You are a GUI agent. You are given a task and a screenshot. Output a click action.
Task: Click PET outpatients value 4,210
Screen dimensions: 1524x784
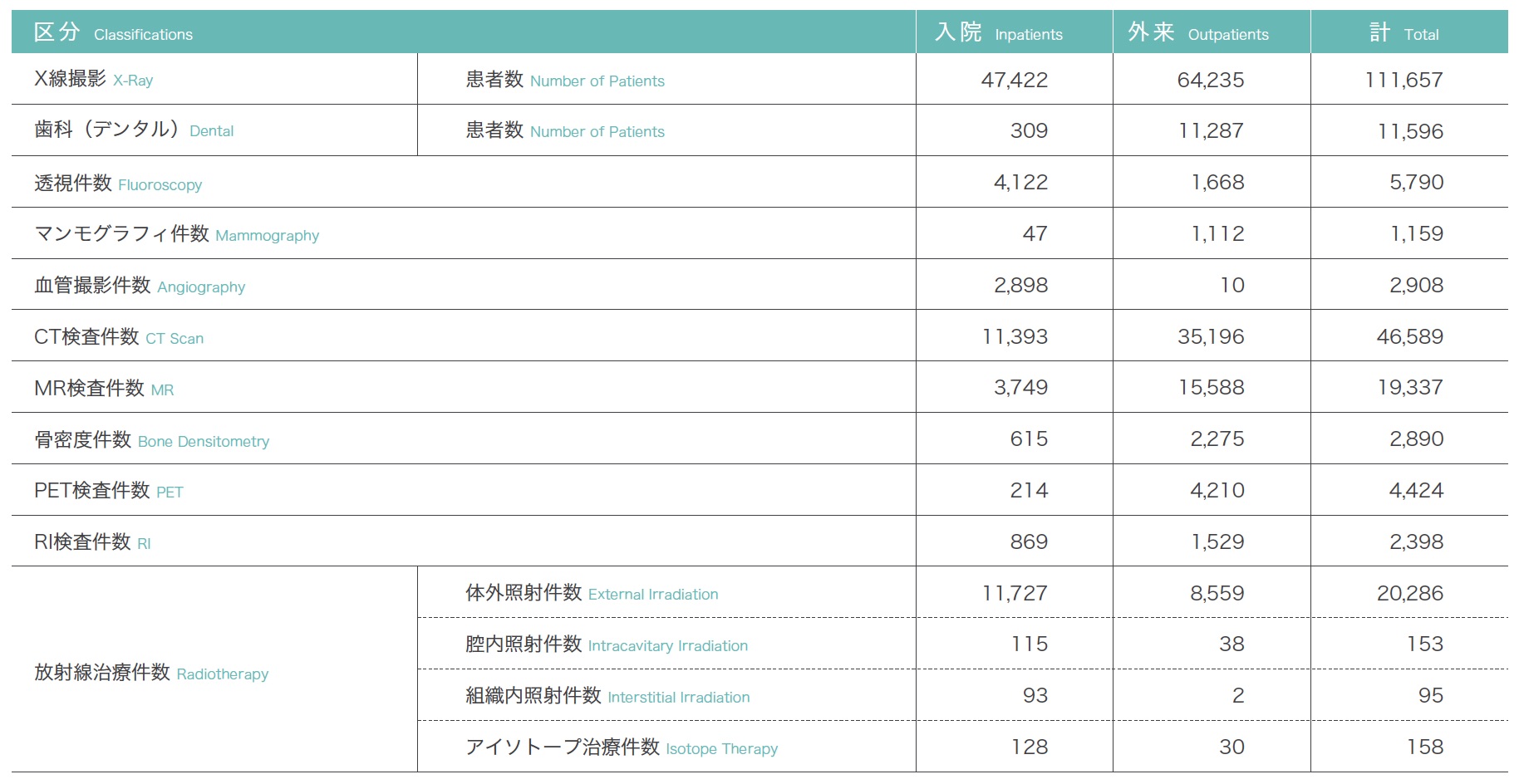[1217, 491]
